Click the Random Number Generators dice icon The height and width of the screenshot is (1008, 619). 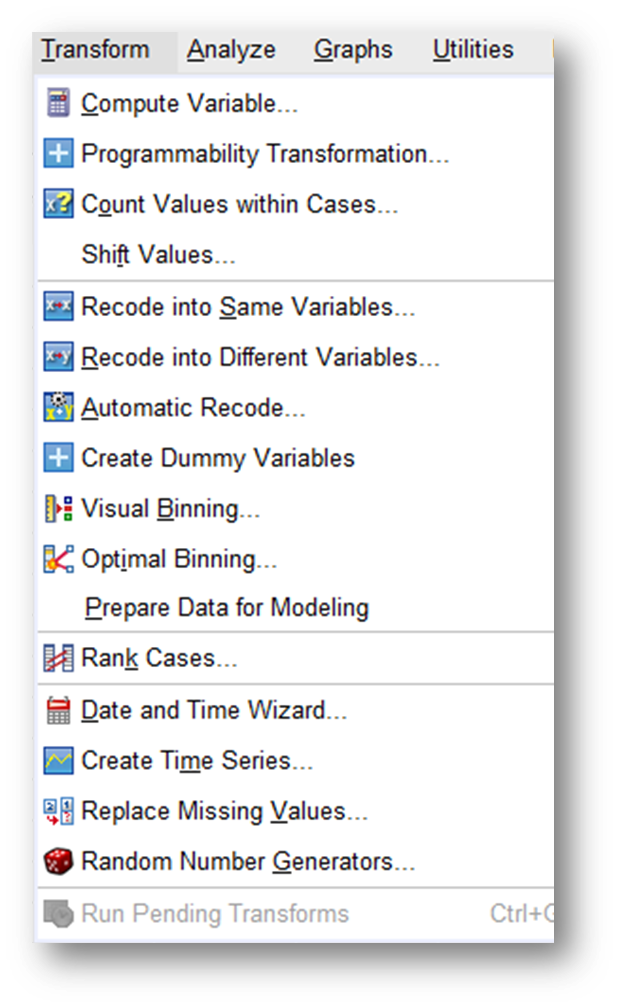(x=58, y=861)
